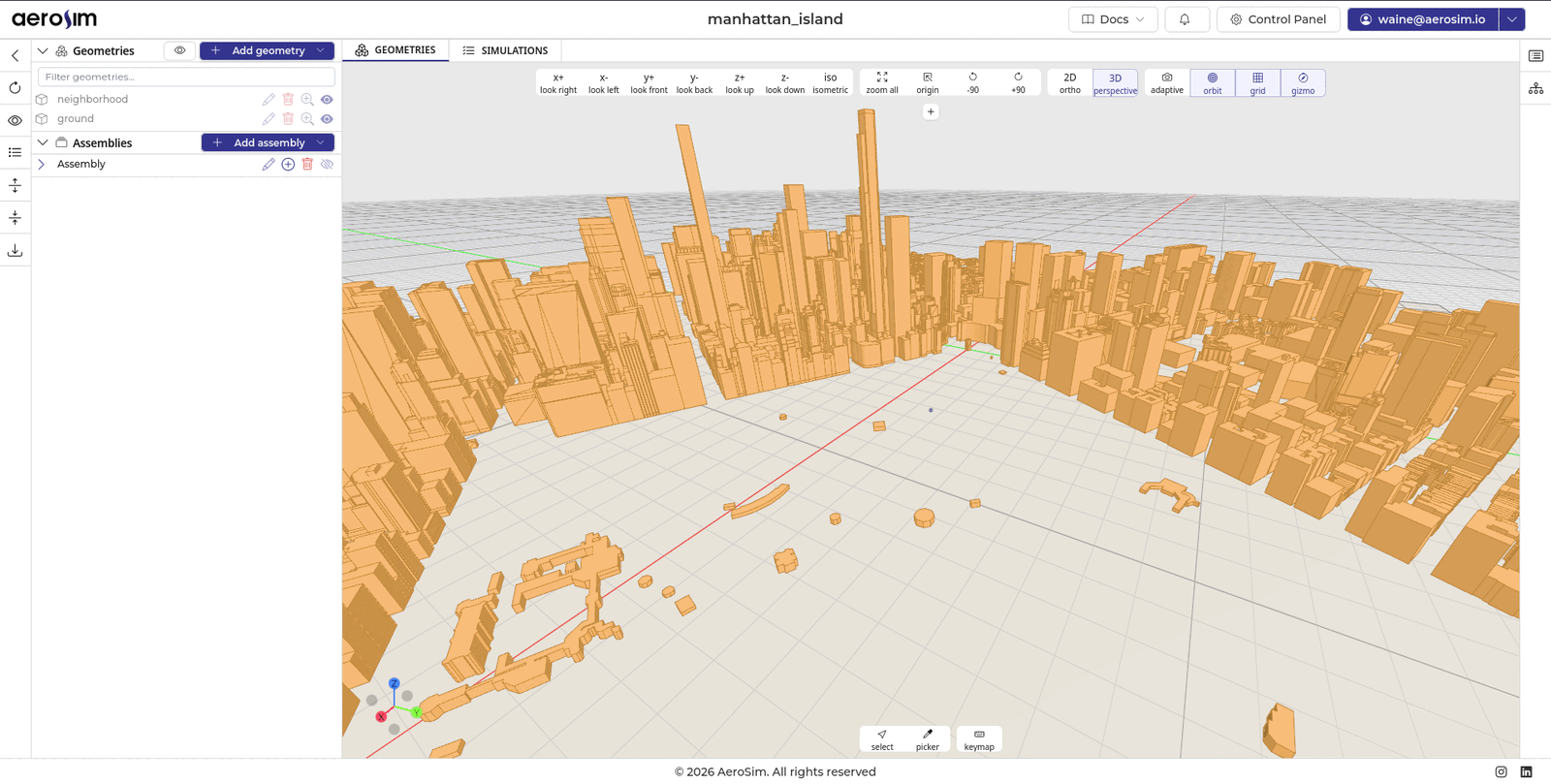Screen dimensions: 1551x784
Task: Open notifications bell
Action: tap(1185, 19)
